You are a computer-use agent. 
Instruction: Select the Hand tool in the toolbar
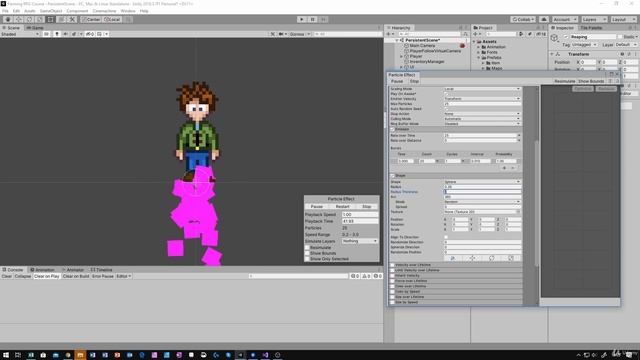point(7,19)
